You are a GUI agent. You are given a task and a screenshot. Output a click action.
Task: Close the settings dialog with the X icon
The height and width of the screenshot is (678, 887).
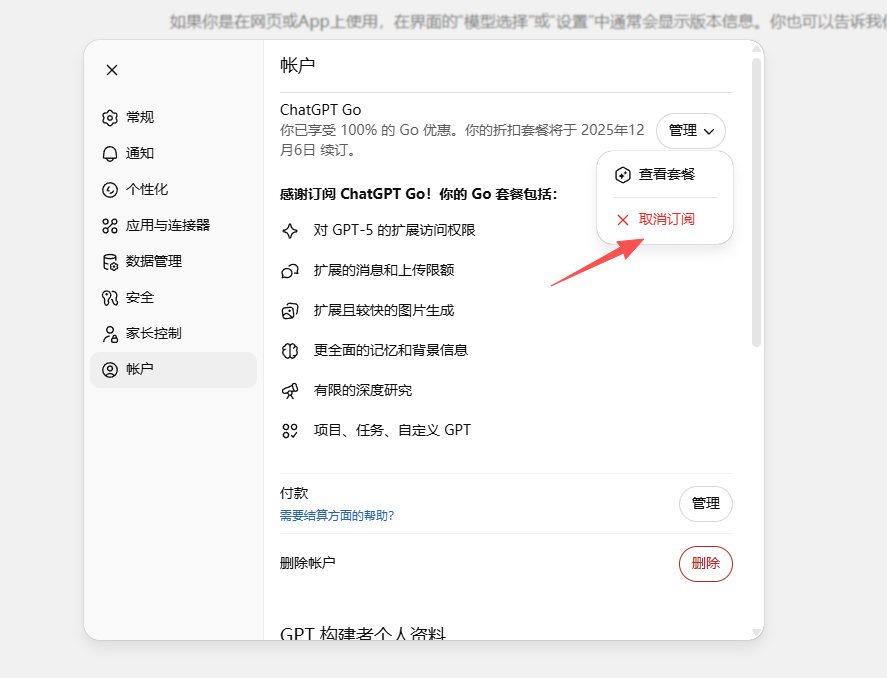tap(112, 70)
